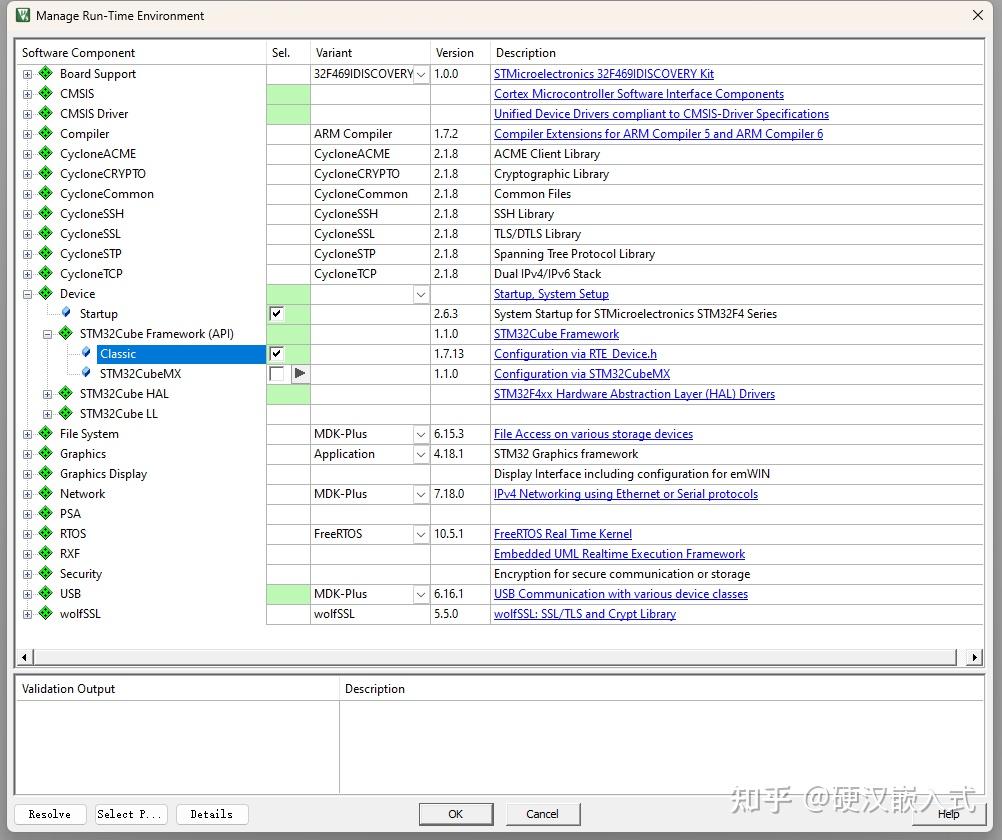This screenshot has width=1002, height=840.
Task: Click the Sel. column header
Action: 288,52
